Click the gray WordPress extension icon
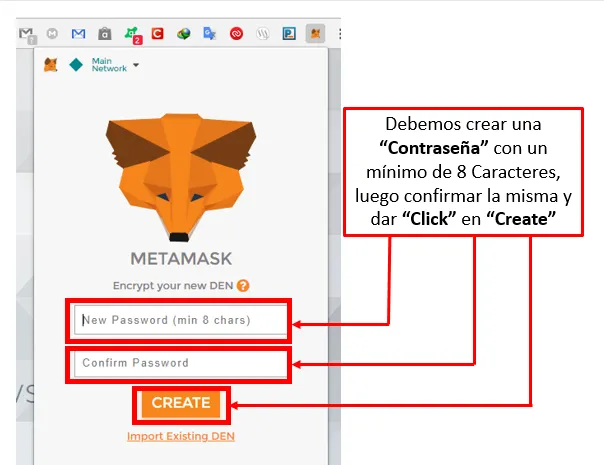 point(262,34)
